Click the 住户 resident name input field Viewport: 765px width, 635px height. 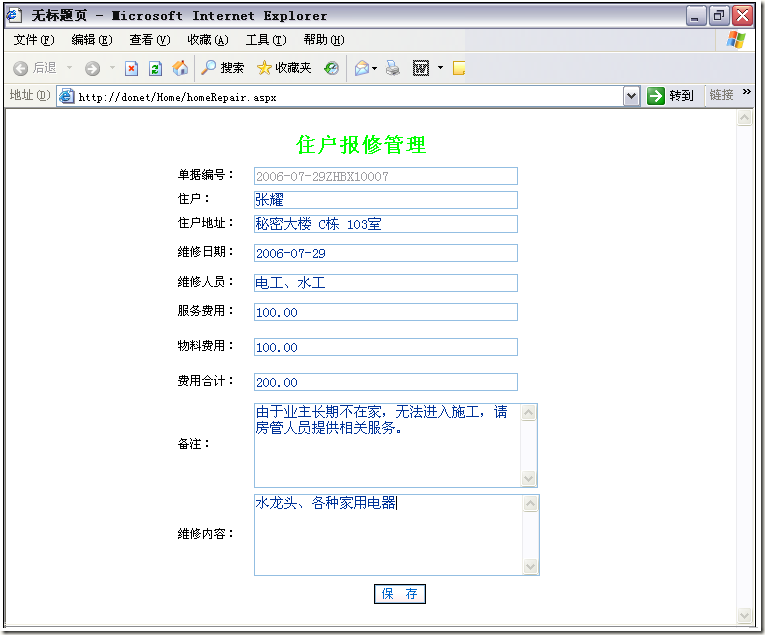click(x=385, y=200)
